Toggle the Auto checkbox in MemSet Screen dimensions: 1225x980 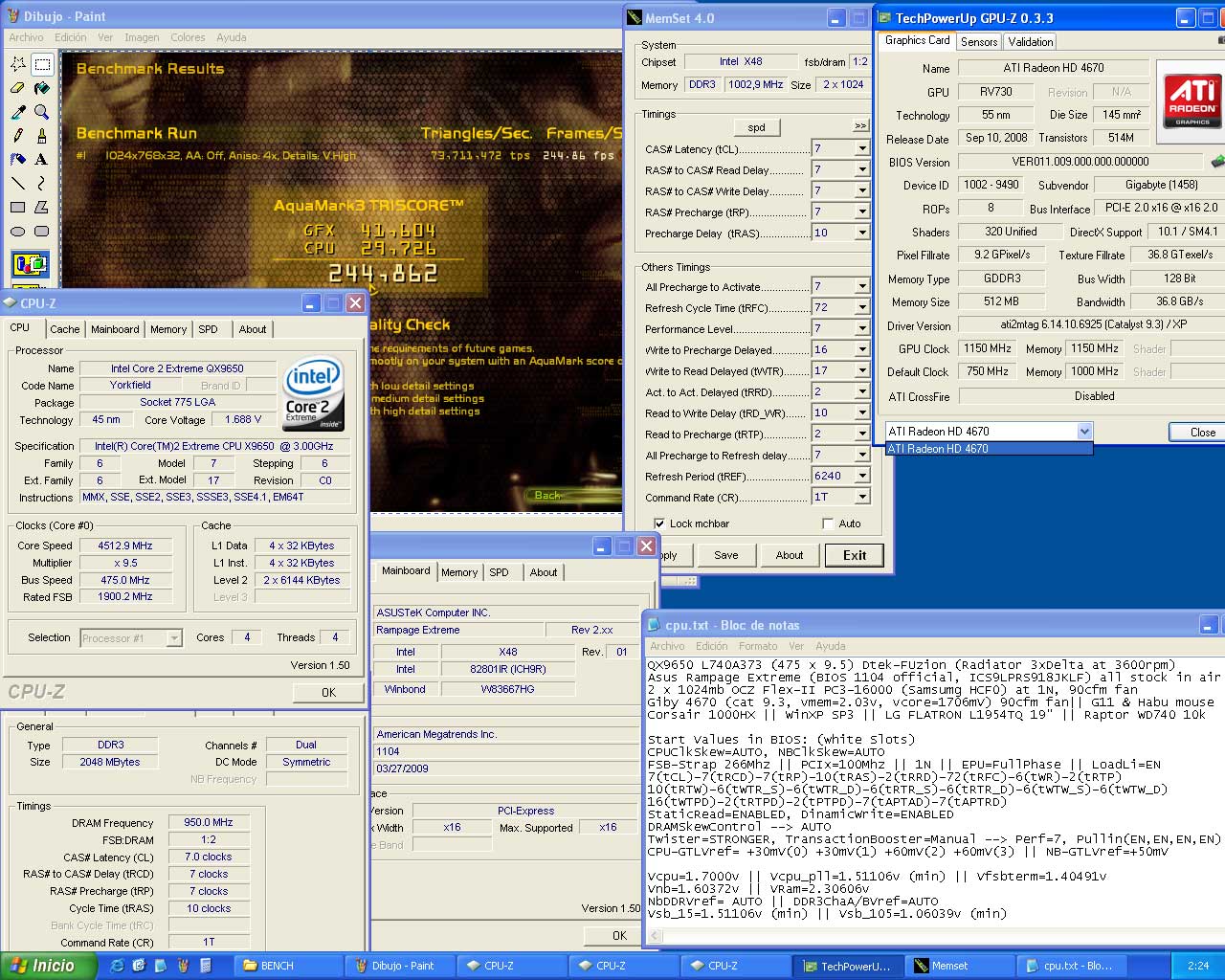(x=828, y=523)
